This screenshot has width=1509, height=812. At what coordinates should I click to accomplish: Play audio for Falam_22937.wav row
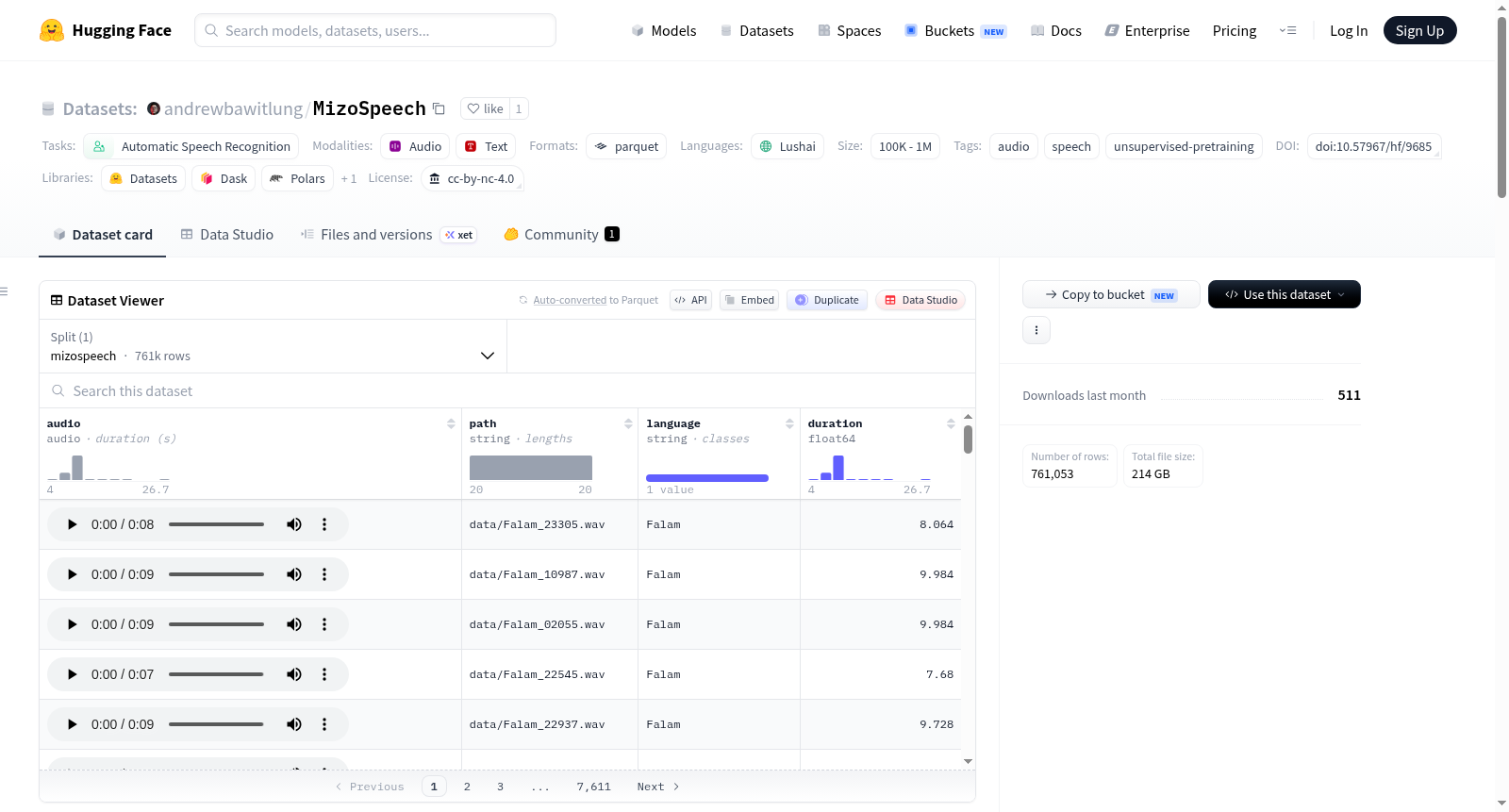(72, 724)
